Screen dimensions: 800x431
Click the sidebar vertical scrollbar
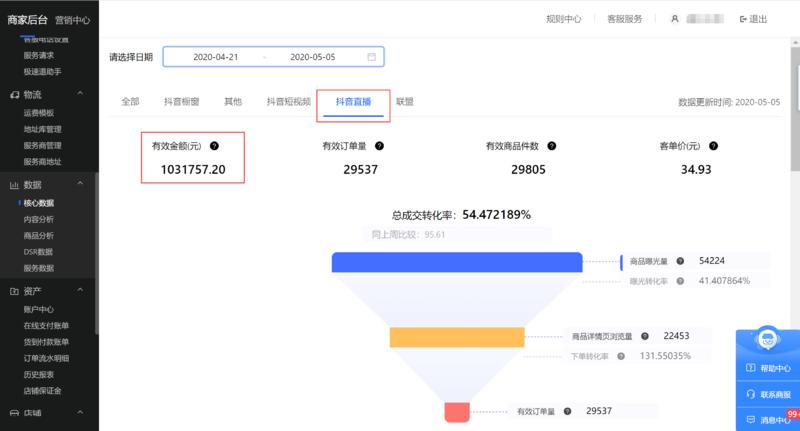pyautogui.click(x=96, y=255)
